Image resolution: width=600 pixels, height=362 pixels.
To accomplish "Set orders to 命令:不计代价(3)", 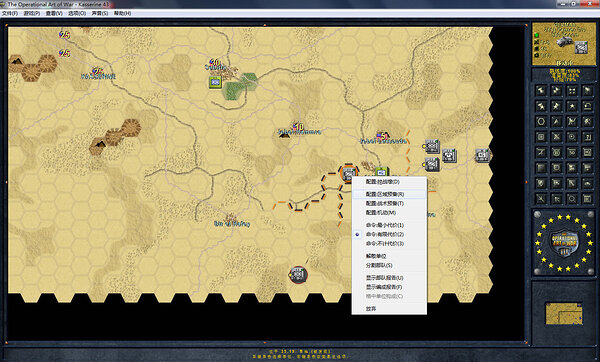I will click(384, 243).
